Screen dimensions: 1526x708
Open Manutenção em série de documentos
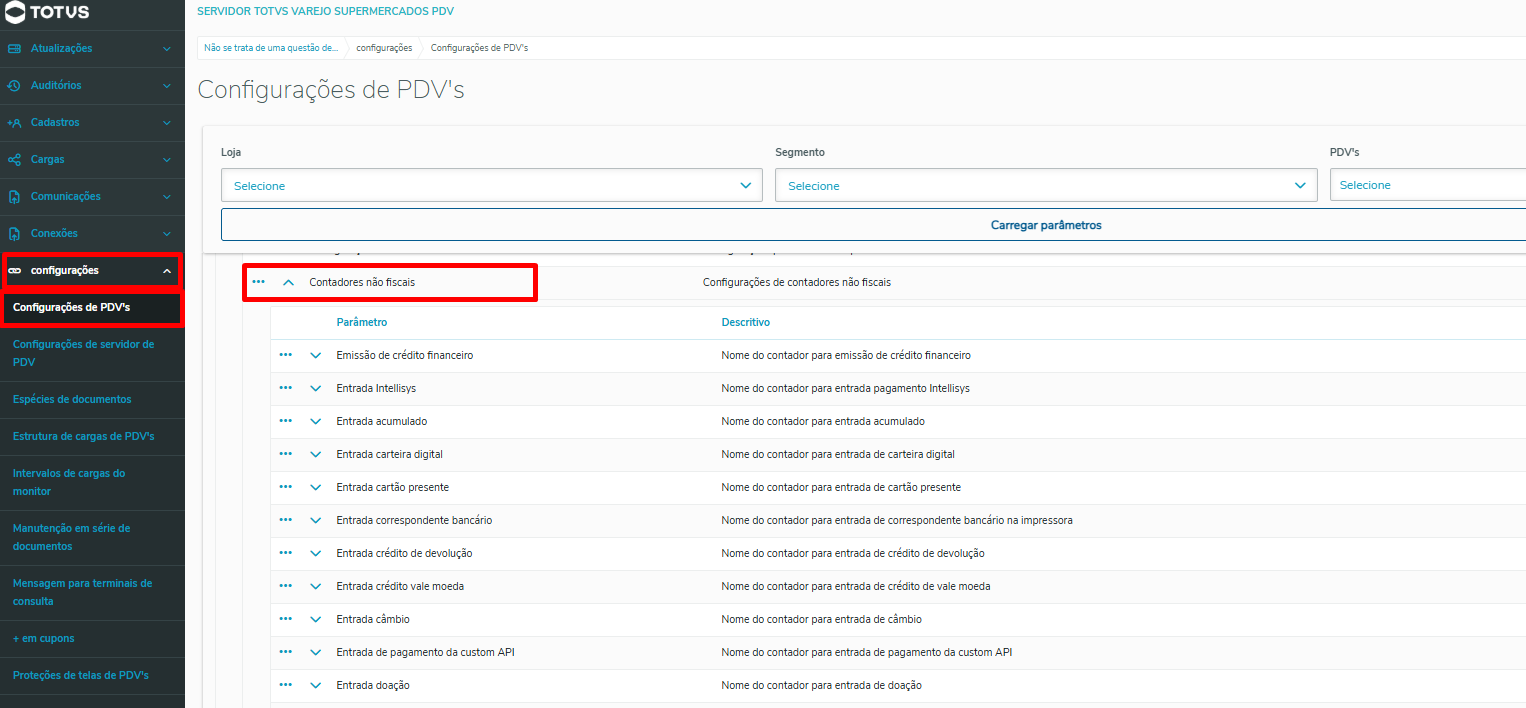tap(92, 537)
